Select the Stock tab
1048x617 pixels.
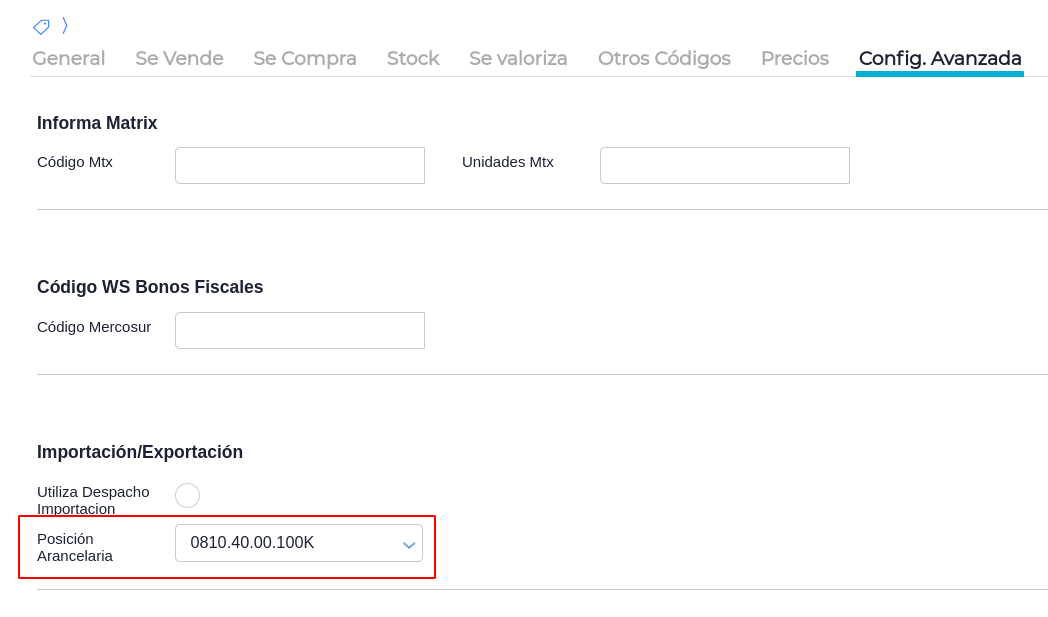point(413,59)
